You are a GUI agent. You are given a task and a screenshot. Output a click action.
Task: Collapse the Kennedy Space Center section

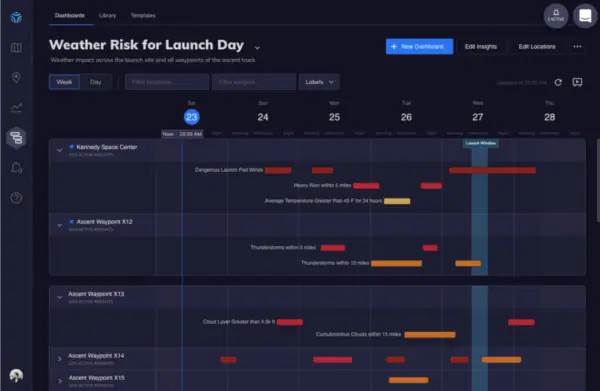click(x=59, y=150)
